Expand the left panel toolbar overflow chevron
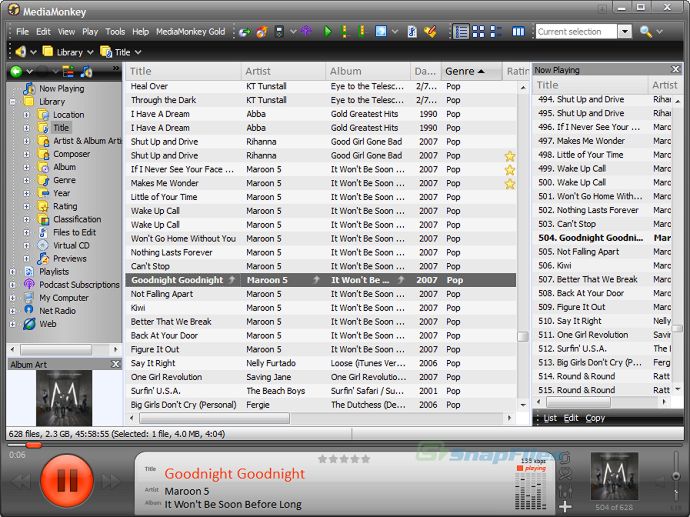The height and width of the screenshot is (517, 690). [116, 68]
